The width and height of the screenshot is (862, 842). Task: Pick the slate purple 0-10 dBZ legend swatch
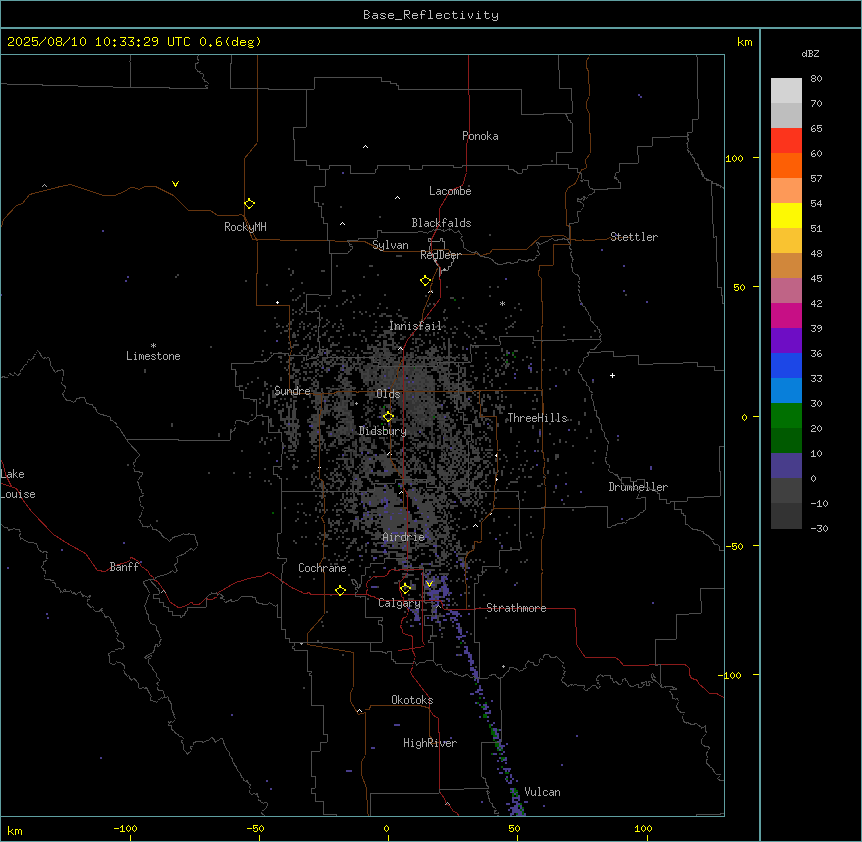(x=786, y=466)
